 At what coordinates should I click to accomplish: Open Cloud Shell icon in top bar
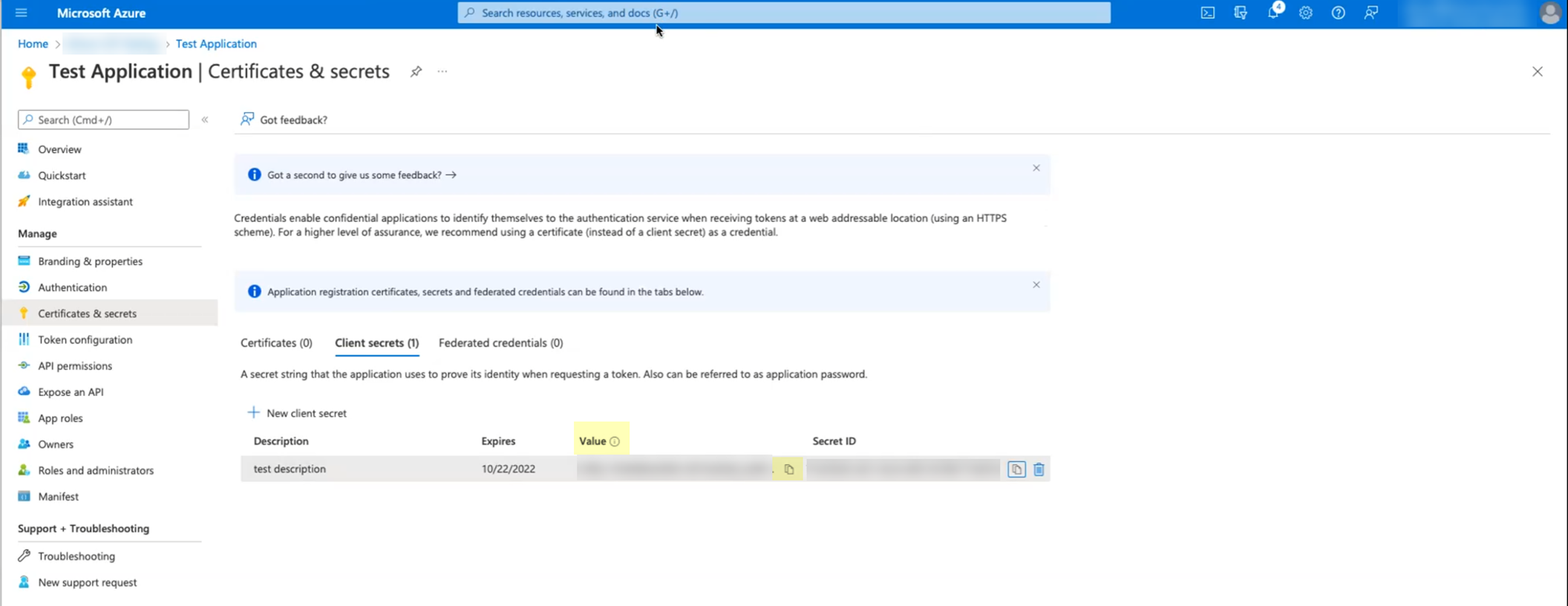[1207, 13]
